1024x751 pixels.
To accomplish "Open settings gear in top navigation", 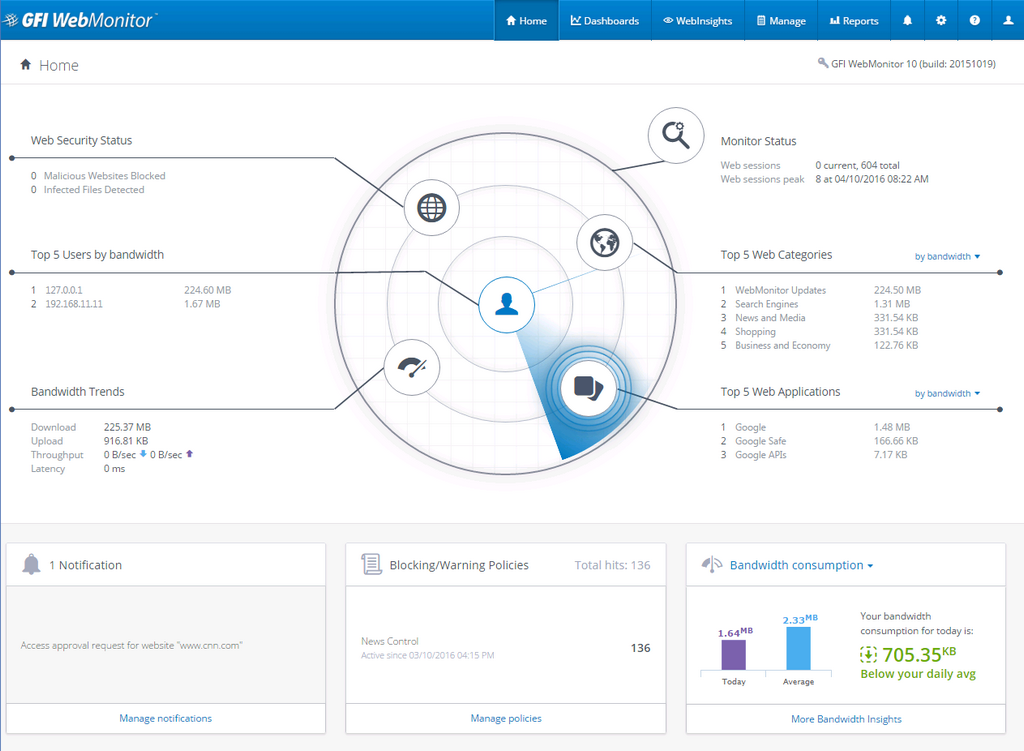I will pos(940,20).
